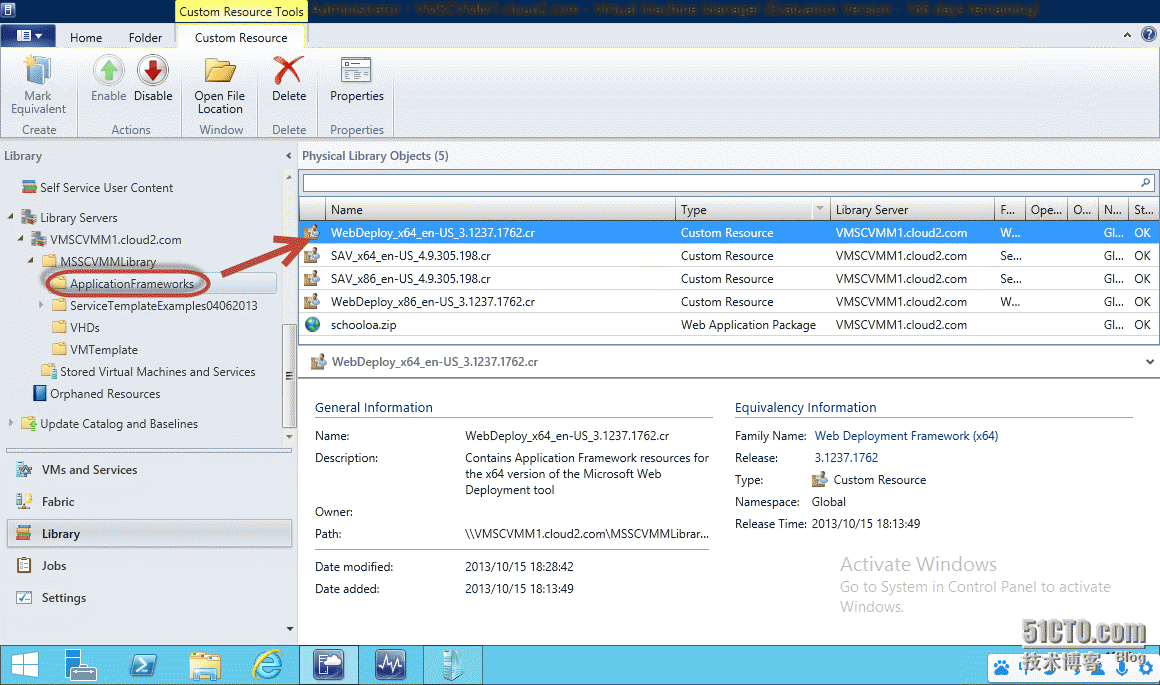Select SAV_x64_en-US_4.9.305.198.cr row
This screenshot has width=1160, height=685.
pyautogui.click(x=729, y=255)
